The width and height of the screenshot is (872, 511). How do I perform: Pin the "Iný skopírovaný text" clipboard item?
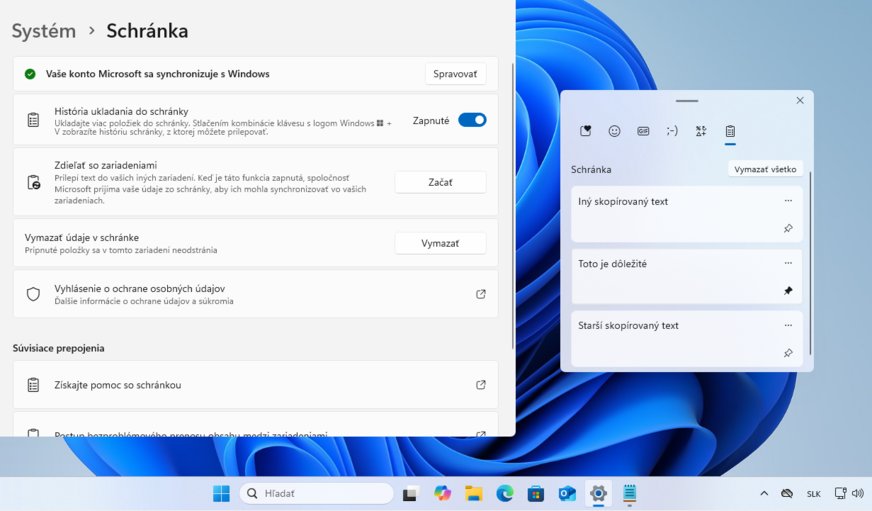[x=788, y=229]
